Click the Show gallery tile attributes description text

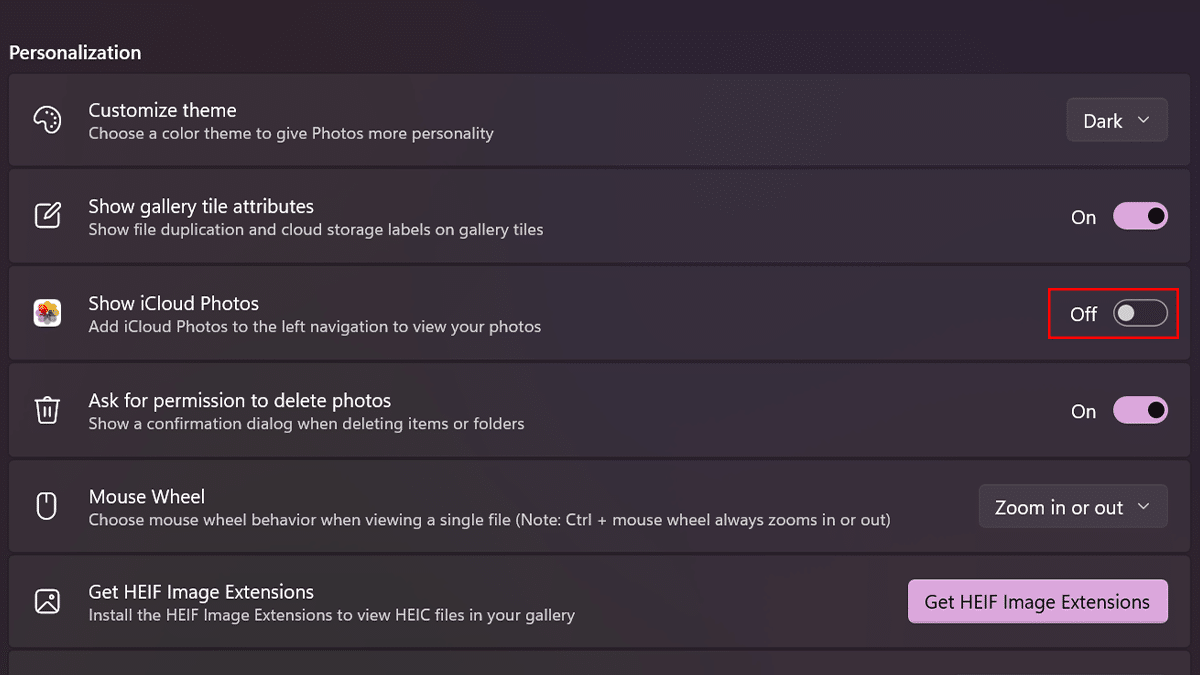point(315,230)
